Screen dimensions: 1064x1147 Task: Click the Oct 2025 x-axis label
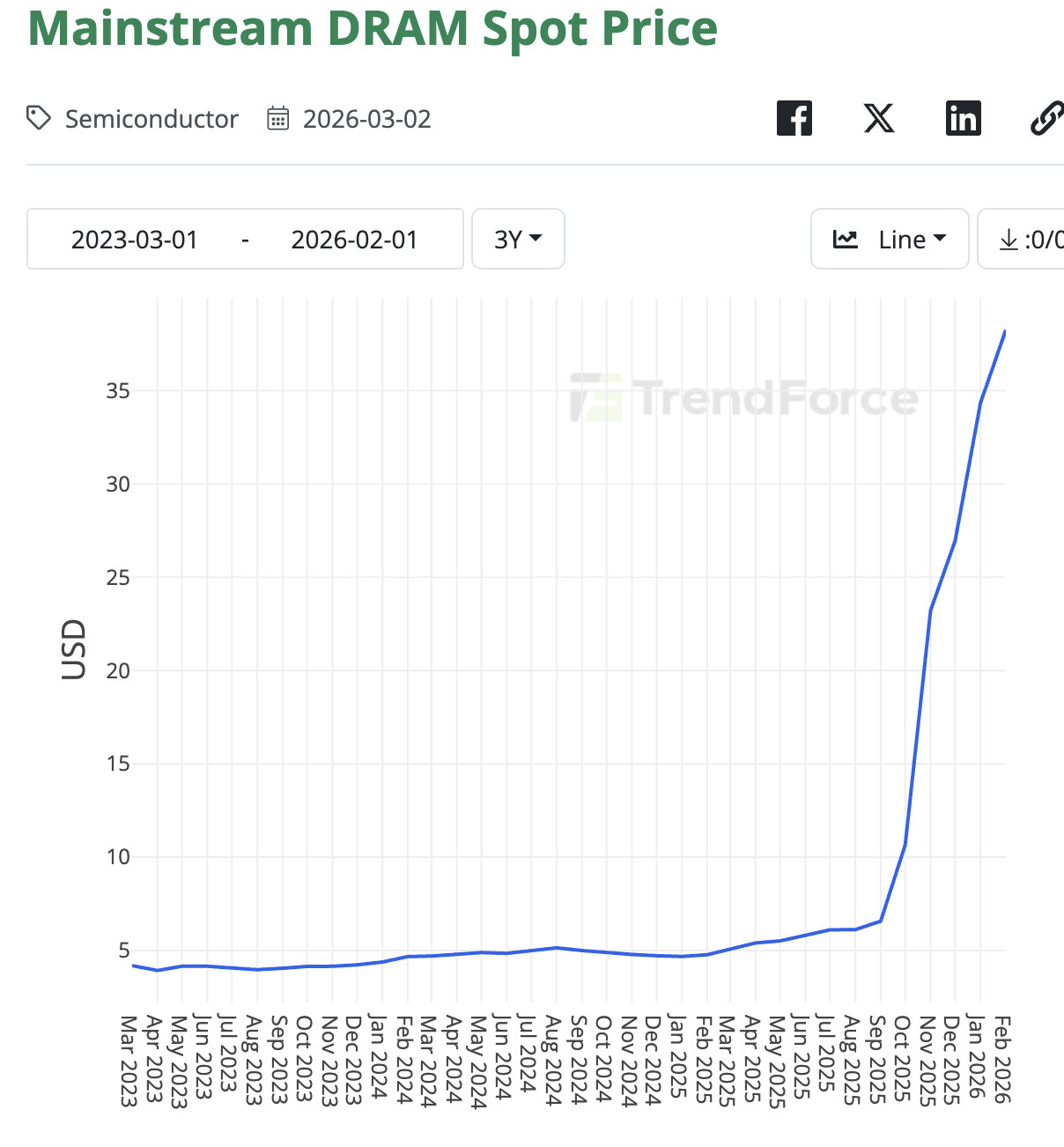click(x=903, y=1058)
